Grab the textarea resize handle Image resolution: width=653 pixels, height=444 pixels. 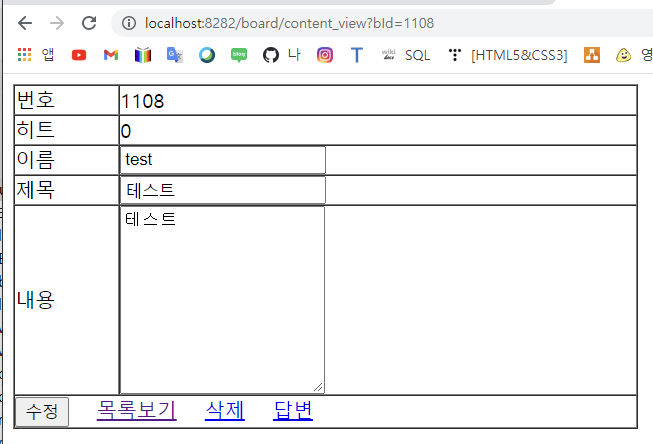[x=318, y=387]
